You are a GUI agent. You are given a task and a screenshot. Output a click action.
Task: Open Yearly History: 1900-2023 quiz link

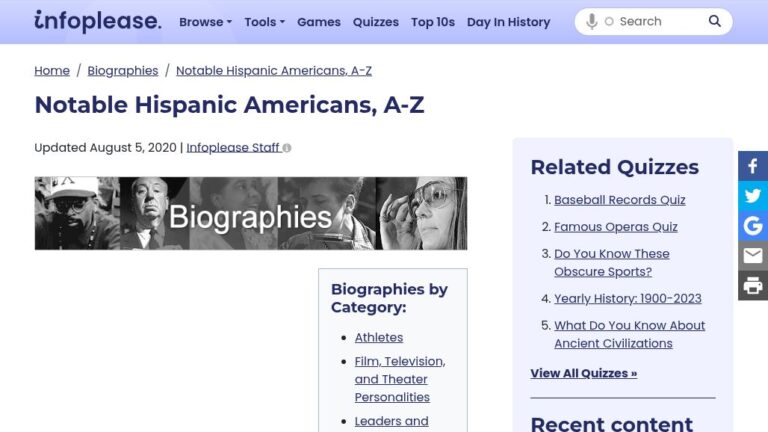(627, 298)
